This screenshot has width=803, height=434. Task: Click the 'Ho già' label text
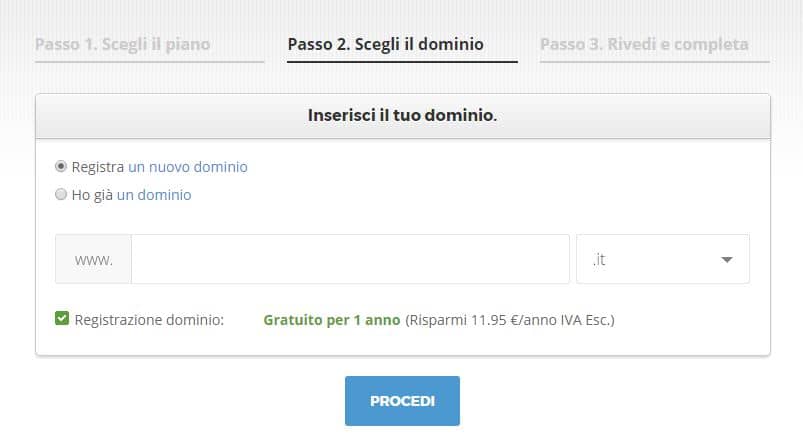coord(92,195)
